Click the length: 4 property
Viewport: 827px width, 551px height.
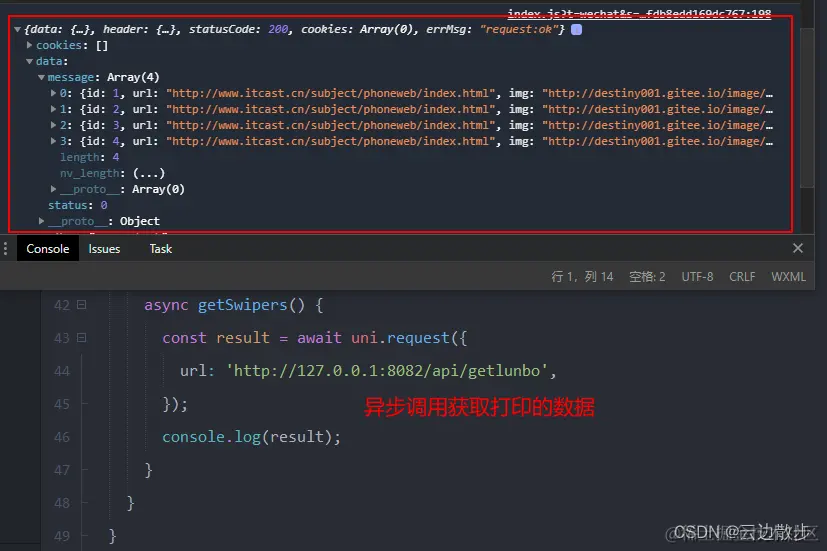click(x=89, y=157)
